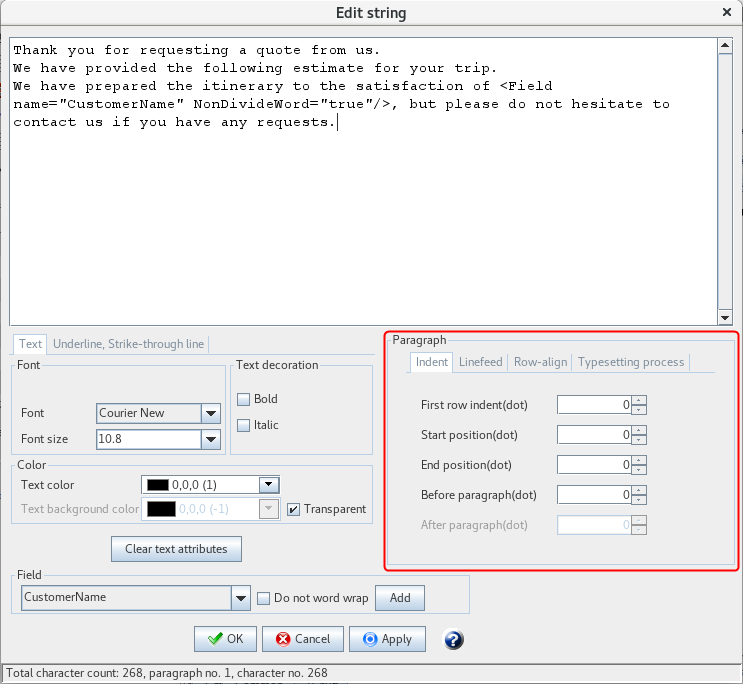The height and width of the screenshot is (684, 743).
Task: Decrease the Before paragraph spinner value
Action: point(640,500)
